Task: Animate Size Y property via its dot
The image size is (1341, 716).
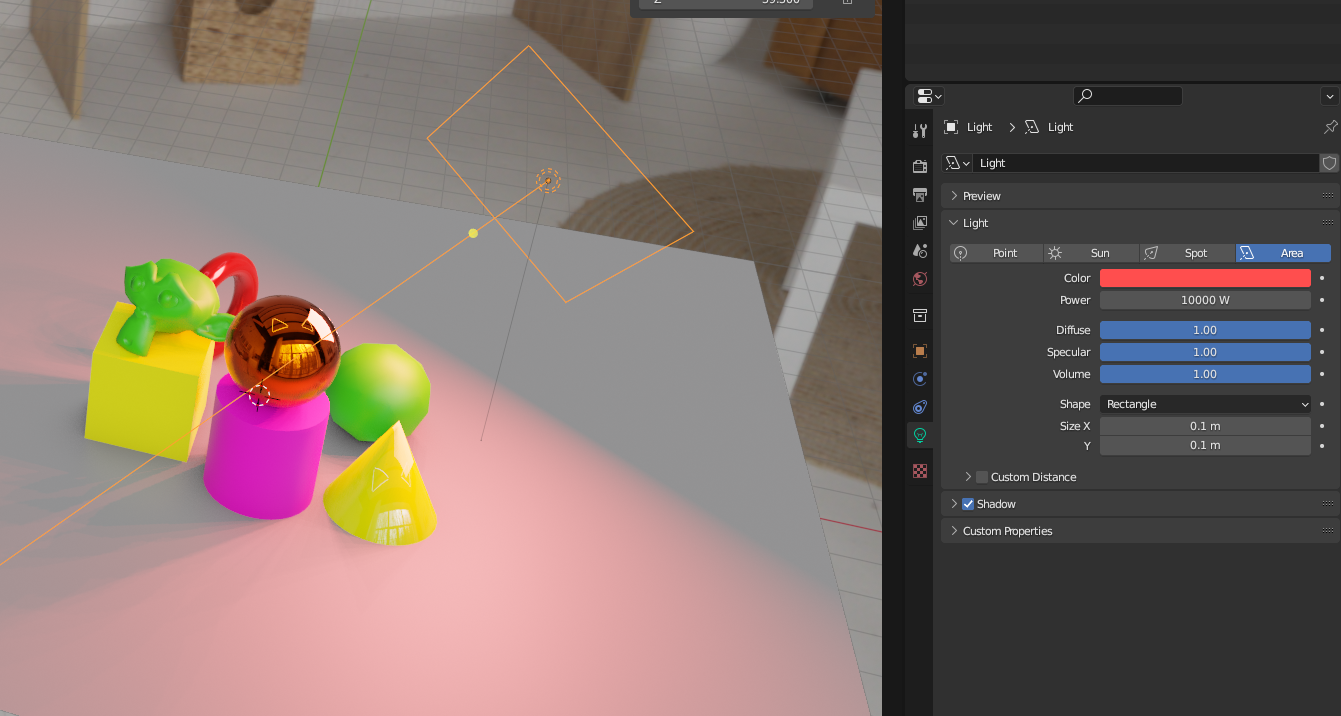Action: pyautogui.click(x=1322, y=445)
